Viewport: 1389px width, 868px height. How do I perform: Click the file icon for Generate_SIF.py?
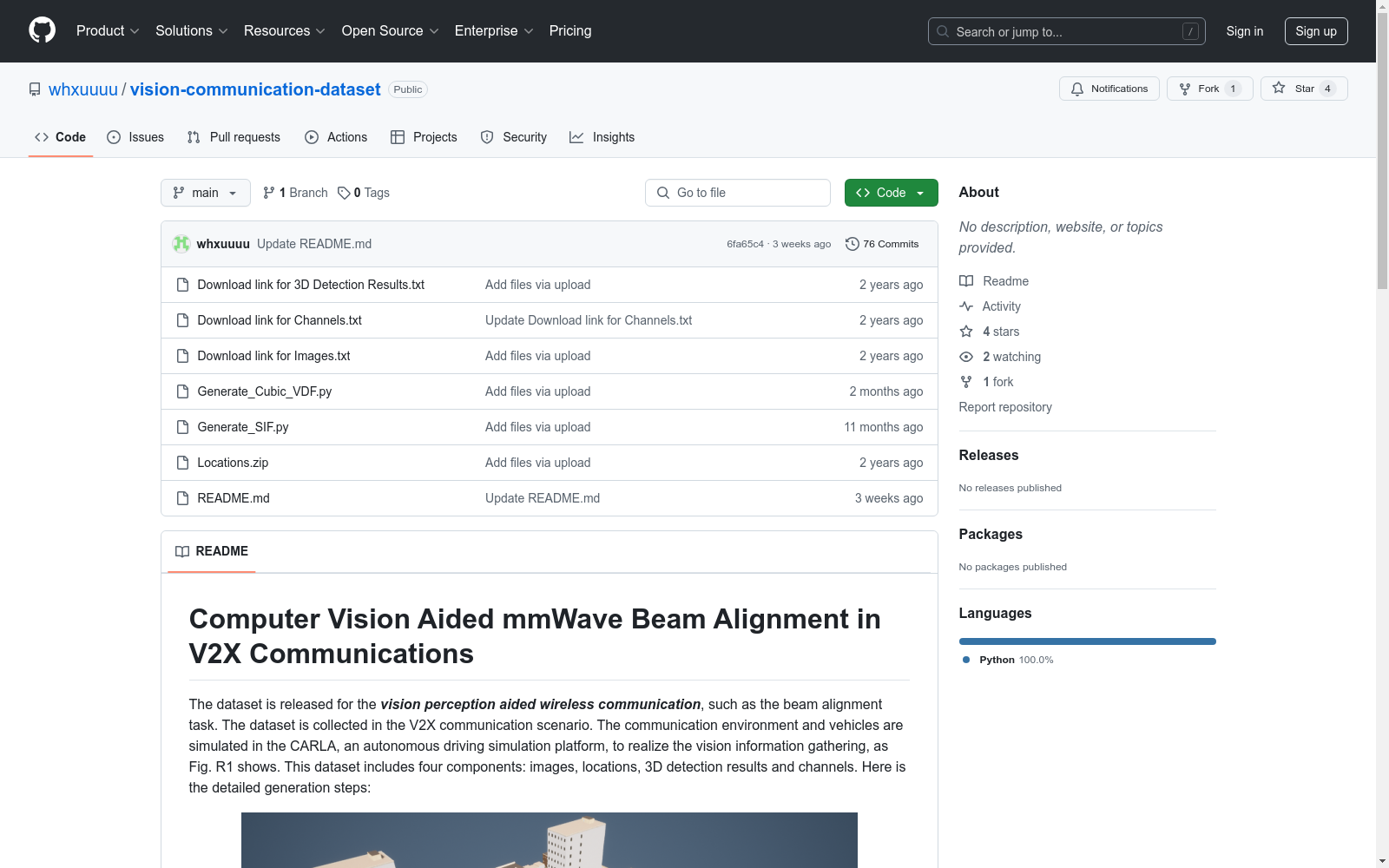[182, 427]
